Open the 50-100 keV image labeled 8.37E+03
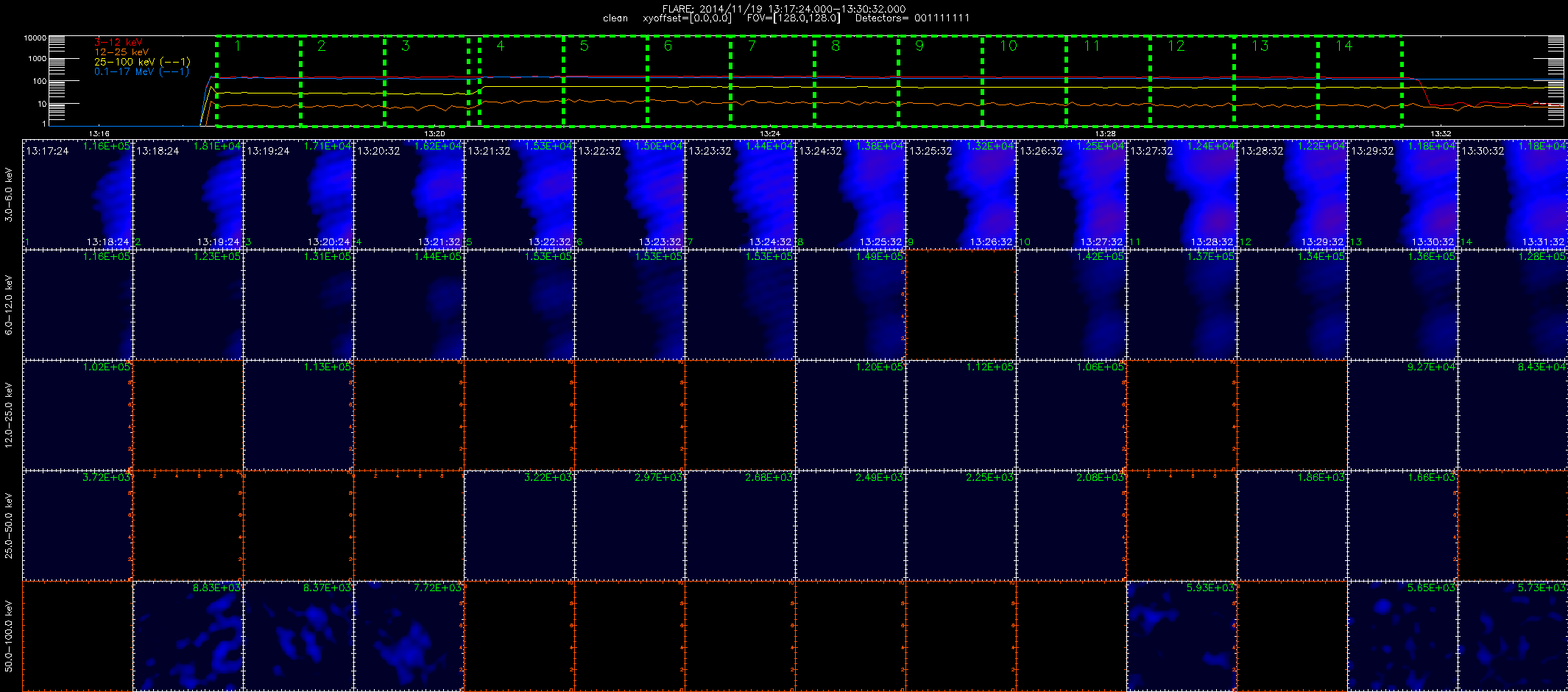 [299, 636]
